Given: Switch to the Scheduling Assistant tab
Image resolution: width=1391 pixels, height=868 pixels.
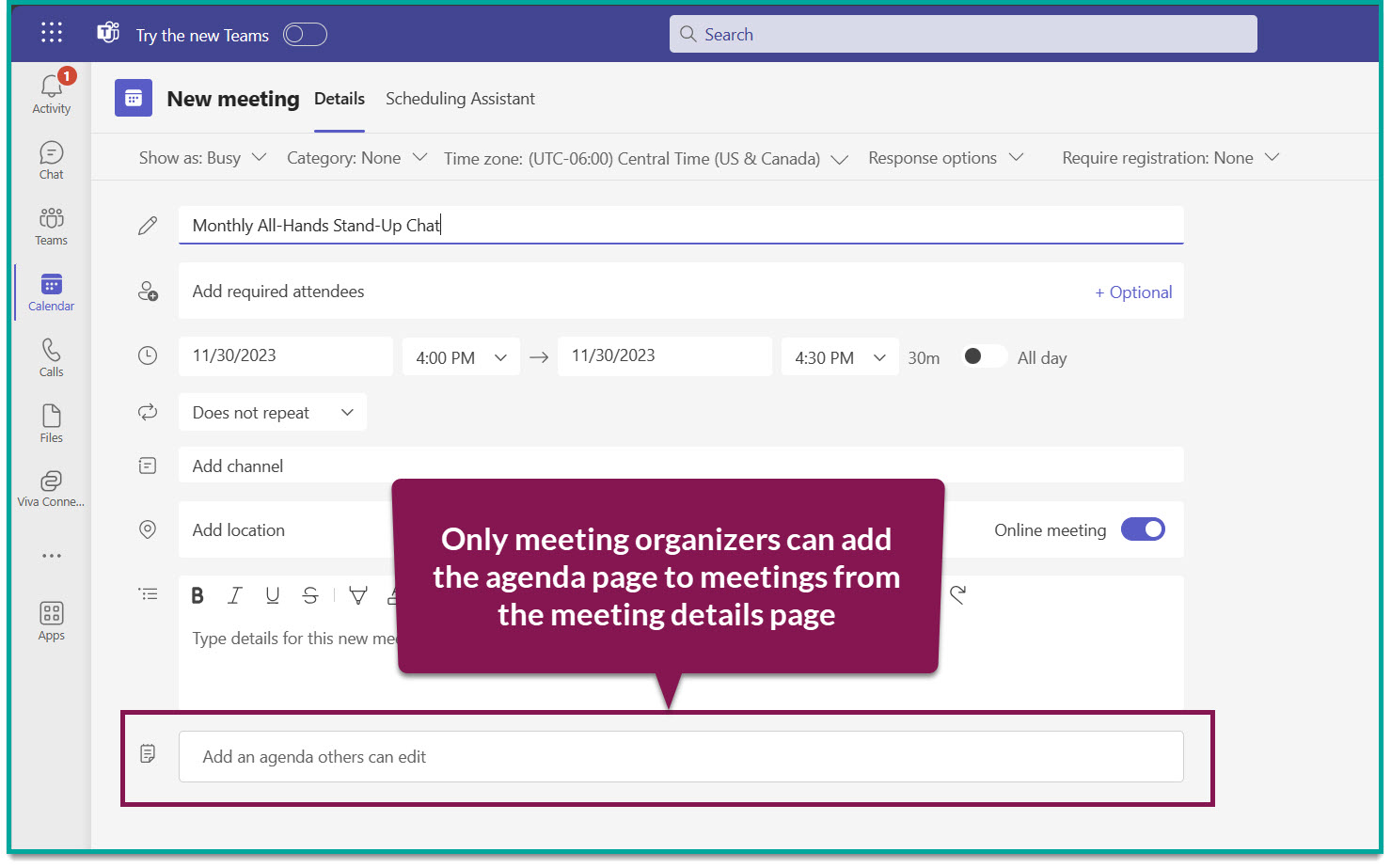Looking at the screenshot, I should [x=460, y=98].
